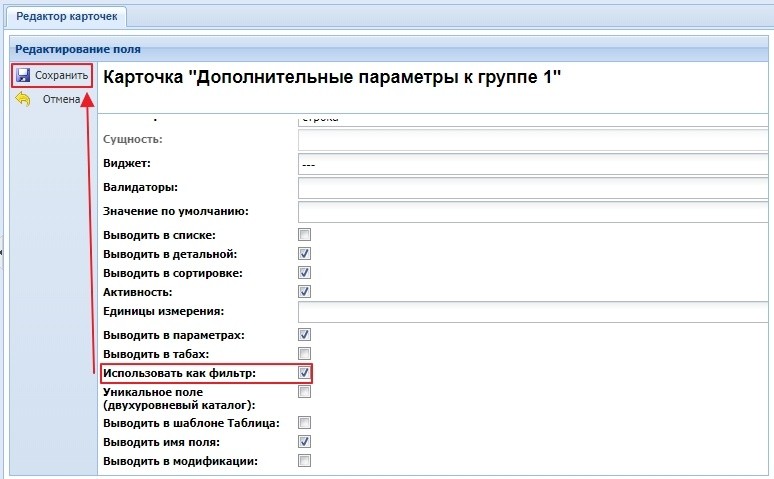Uncheck Выводить в параметрах checkbox
The height and width of the screenshot is (479, 774).
(305, 335)
